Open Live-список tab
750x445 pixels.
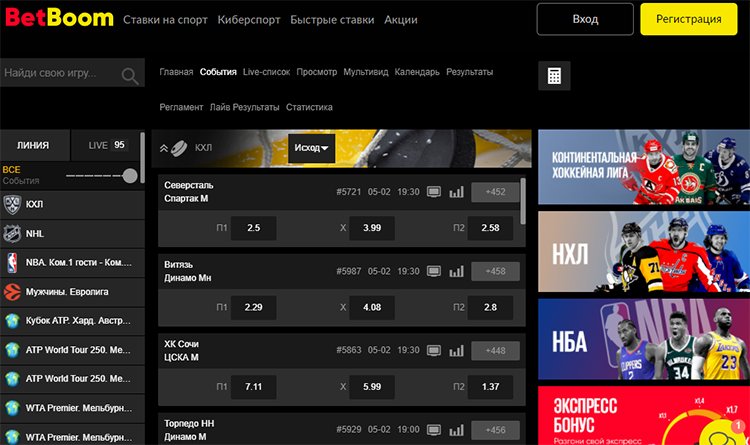pos(266,72)
